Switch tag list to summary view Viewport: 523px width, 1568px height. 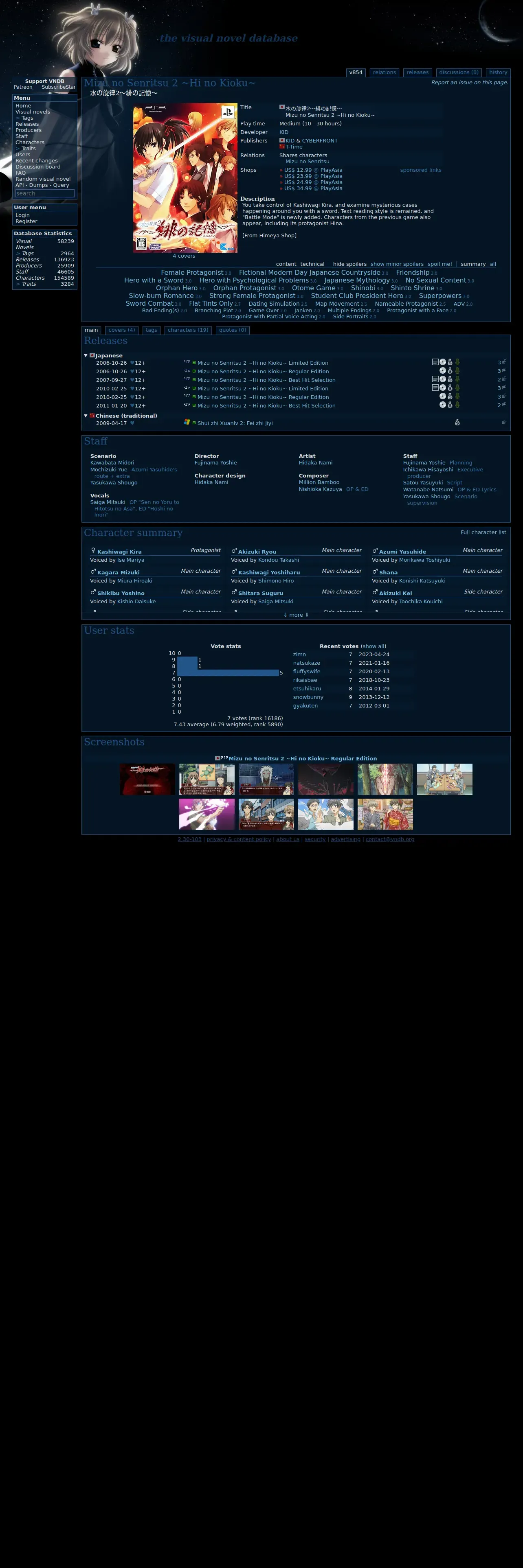(473, 264)
